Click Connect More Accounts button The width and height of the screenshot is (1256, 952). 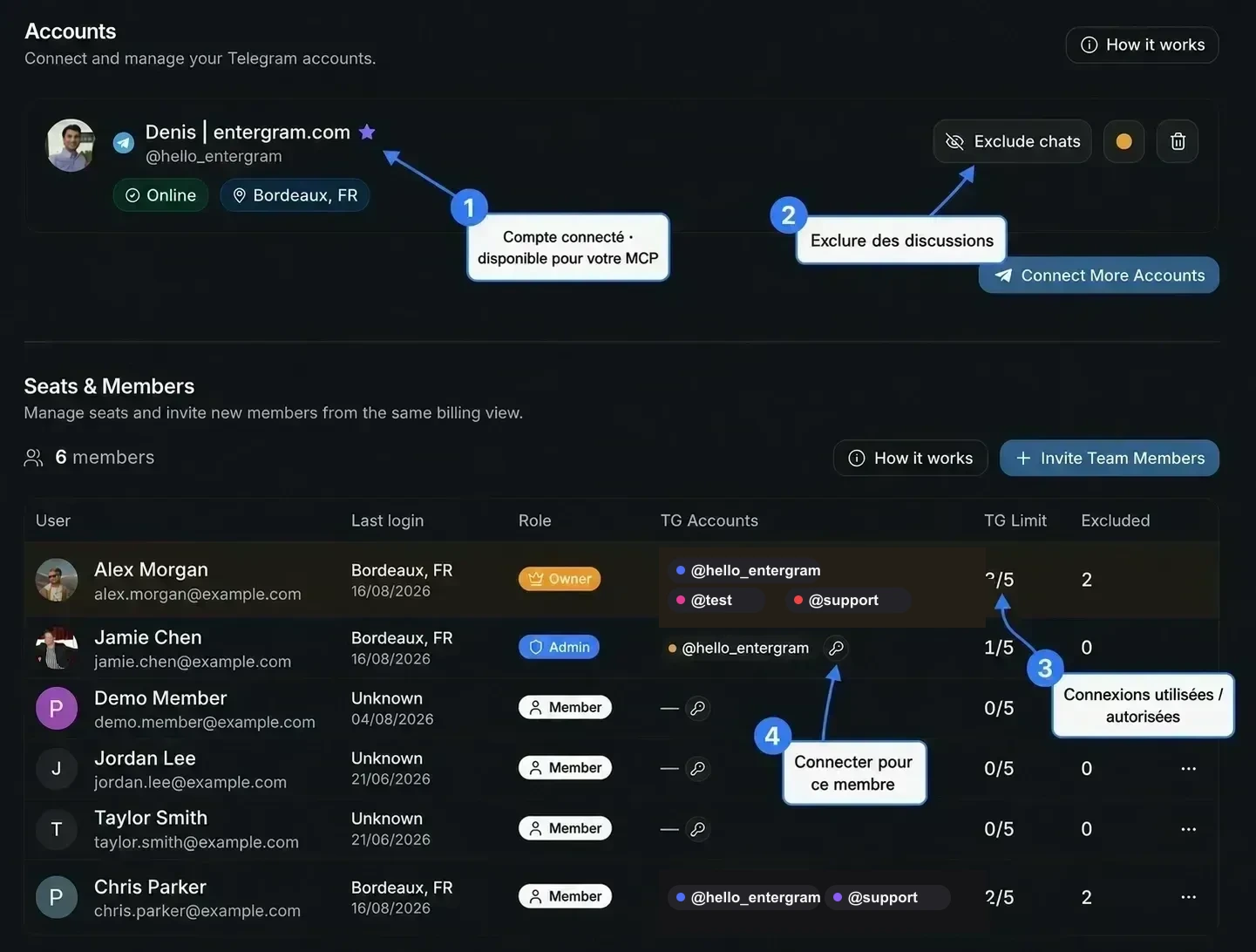[1099, 275]
